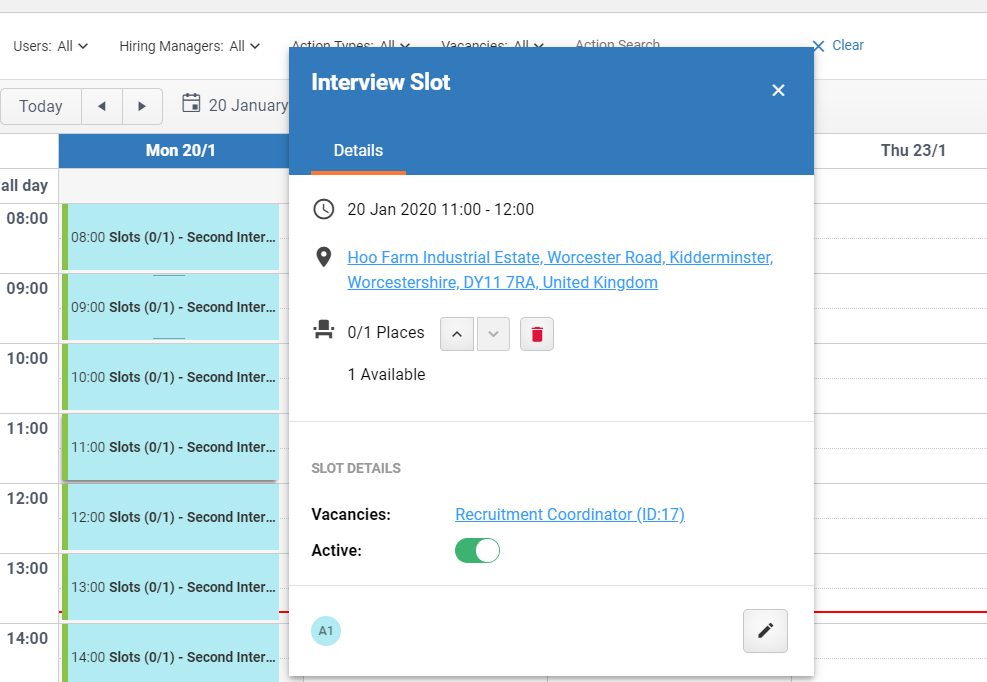
Task: Expand the Hiring Managers filter dropdown
Action: (x=189, y=46)
